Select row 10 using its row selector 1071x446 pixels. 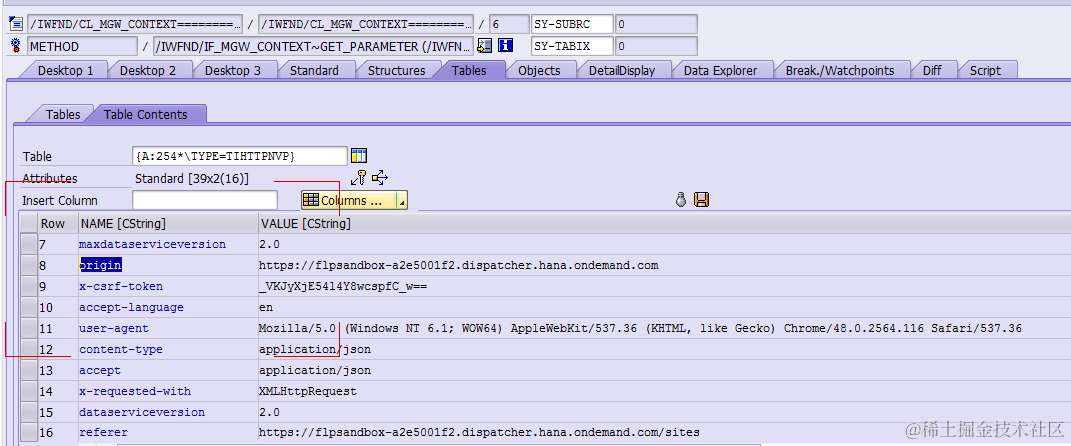coord(28,307)
